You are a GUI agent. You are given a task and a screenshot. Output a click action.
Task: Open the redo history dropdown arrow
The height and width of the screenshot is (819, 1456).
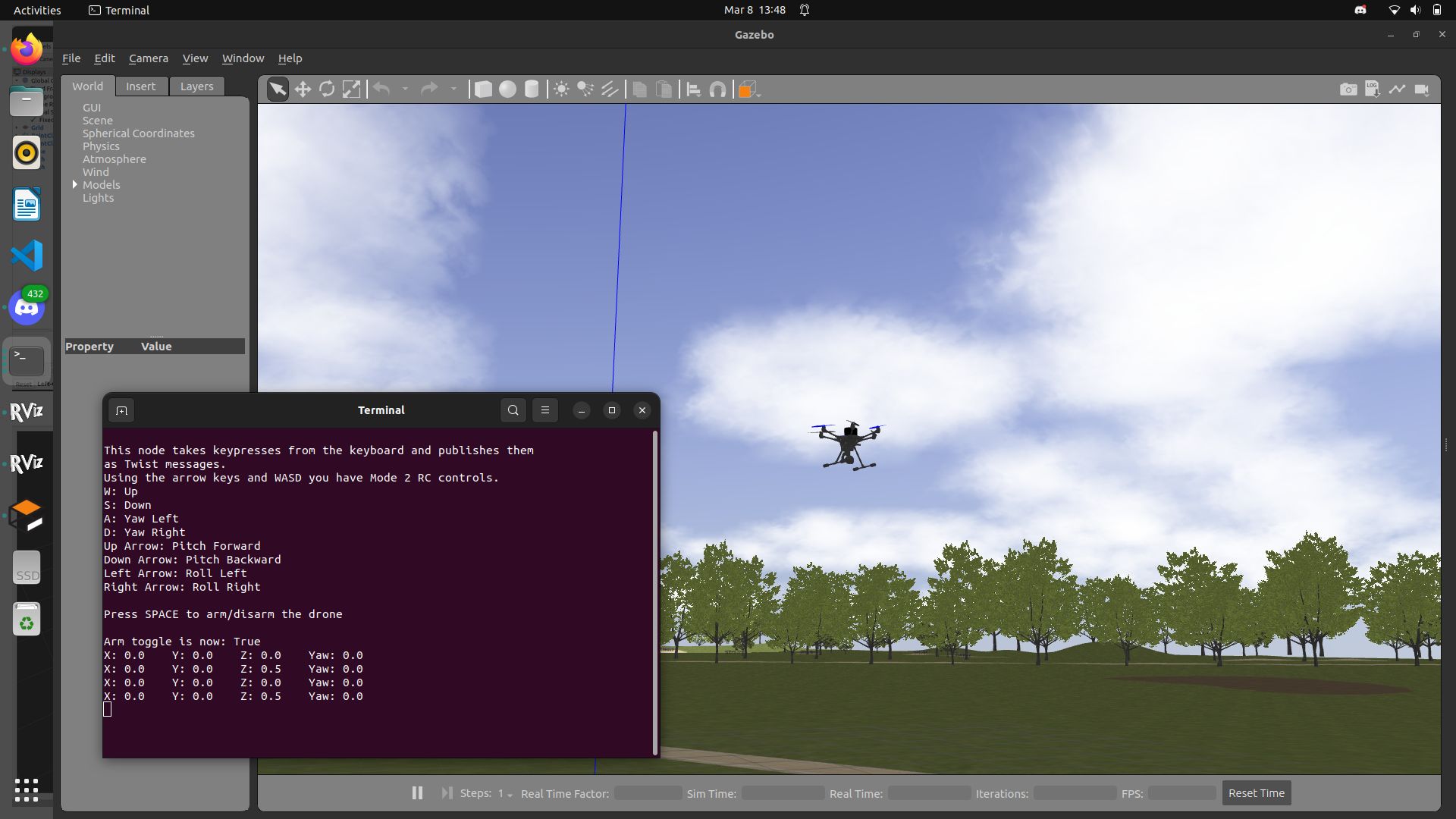[x=453, y=89]
